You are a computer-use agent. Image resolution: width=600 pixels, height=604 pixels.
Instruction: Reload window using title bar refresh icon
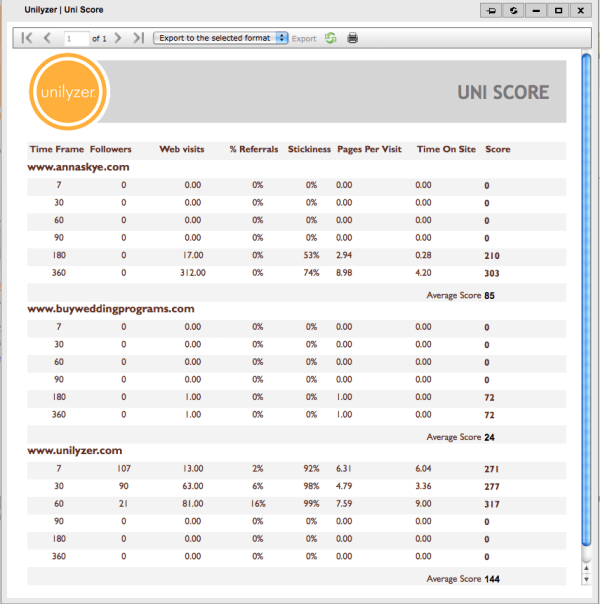pyautogui.click(x=513, y=10)
